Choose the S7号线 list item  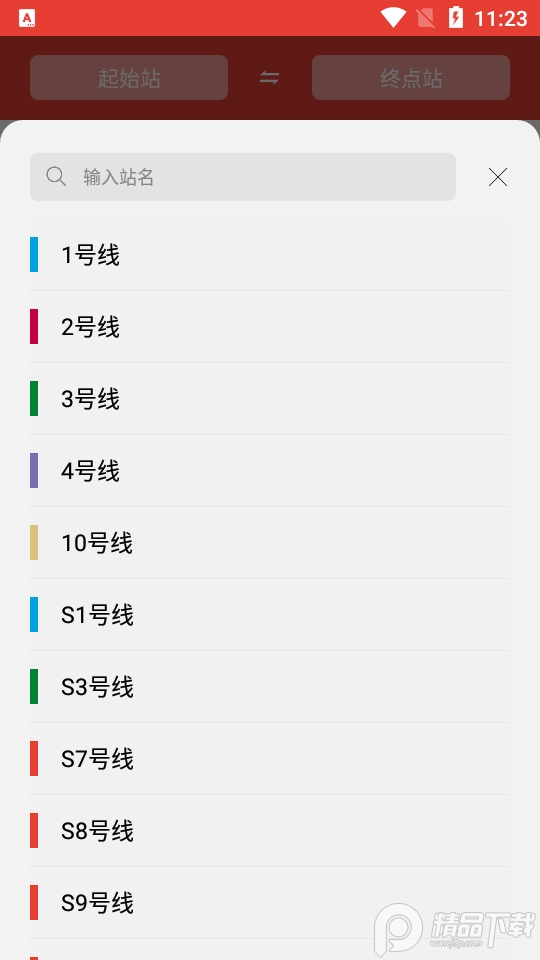pyautogui.click(x=270, y=759)
